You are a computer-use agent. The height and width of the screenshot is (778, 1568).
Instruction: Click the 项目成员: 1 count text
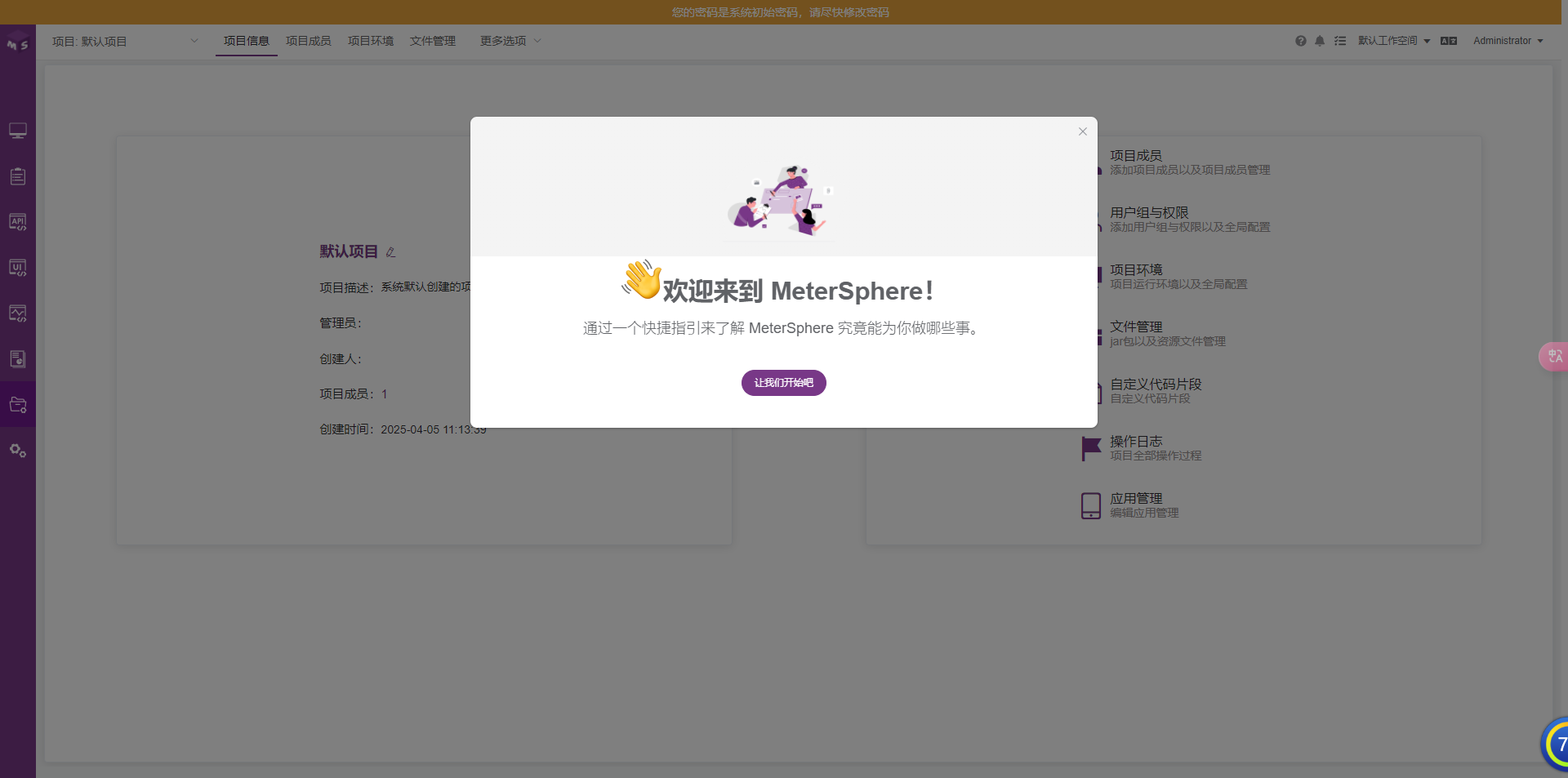pos(354,393)
